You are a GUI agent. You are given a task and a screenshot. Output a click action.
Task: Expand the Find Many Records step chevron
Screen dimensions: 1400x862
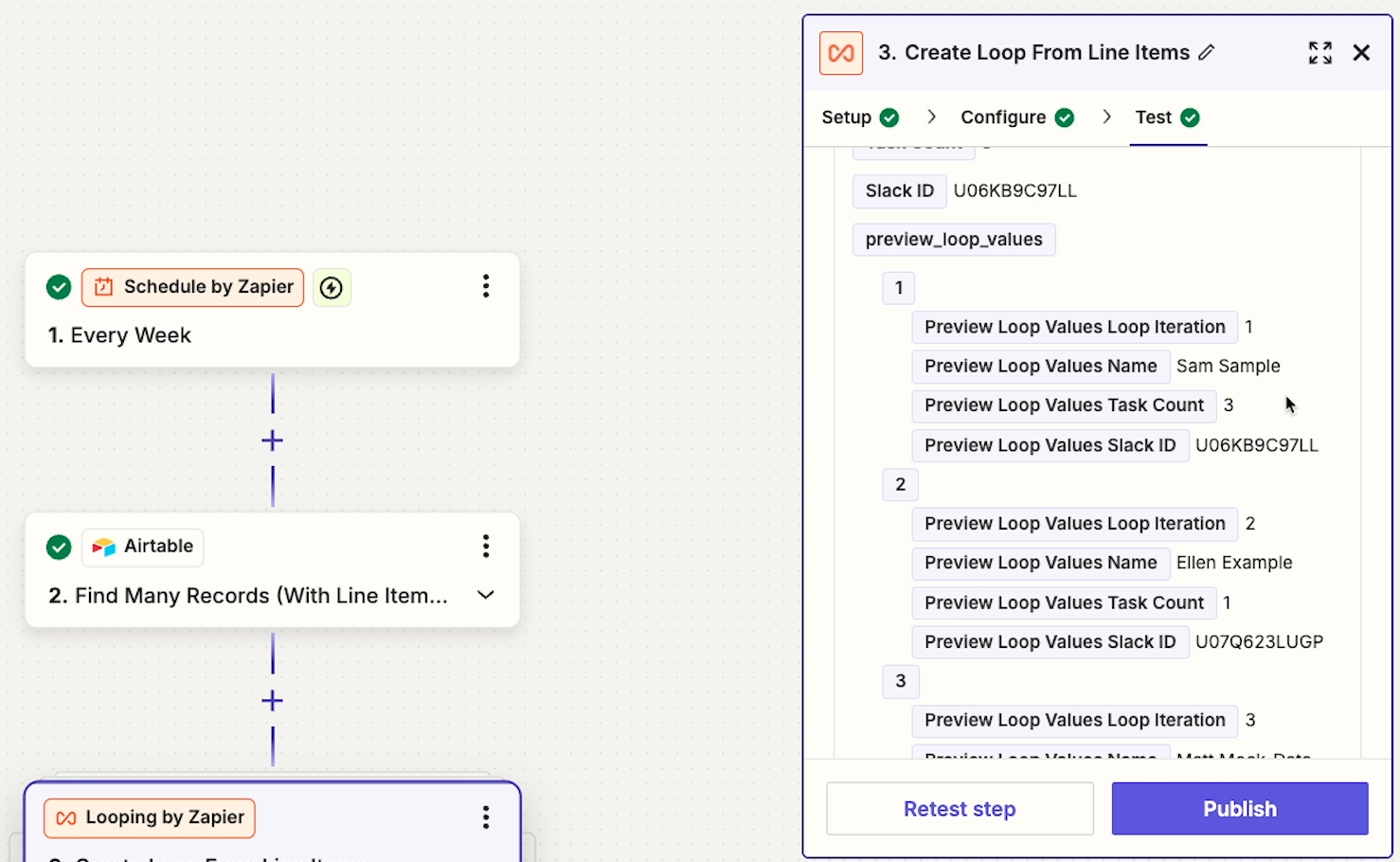point(486,595)
